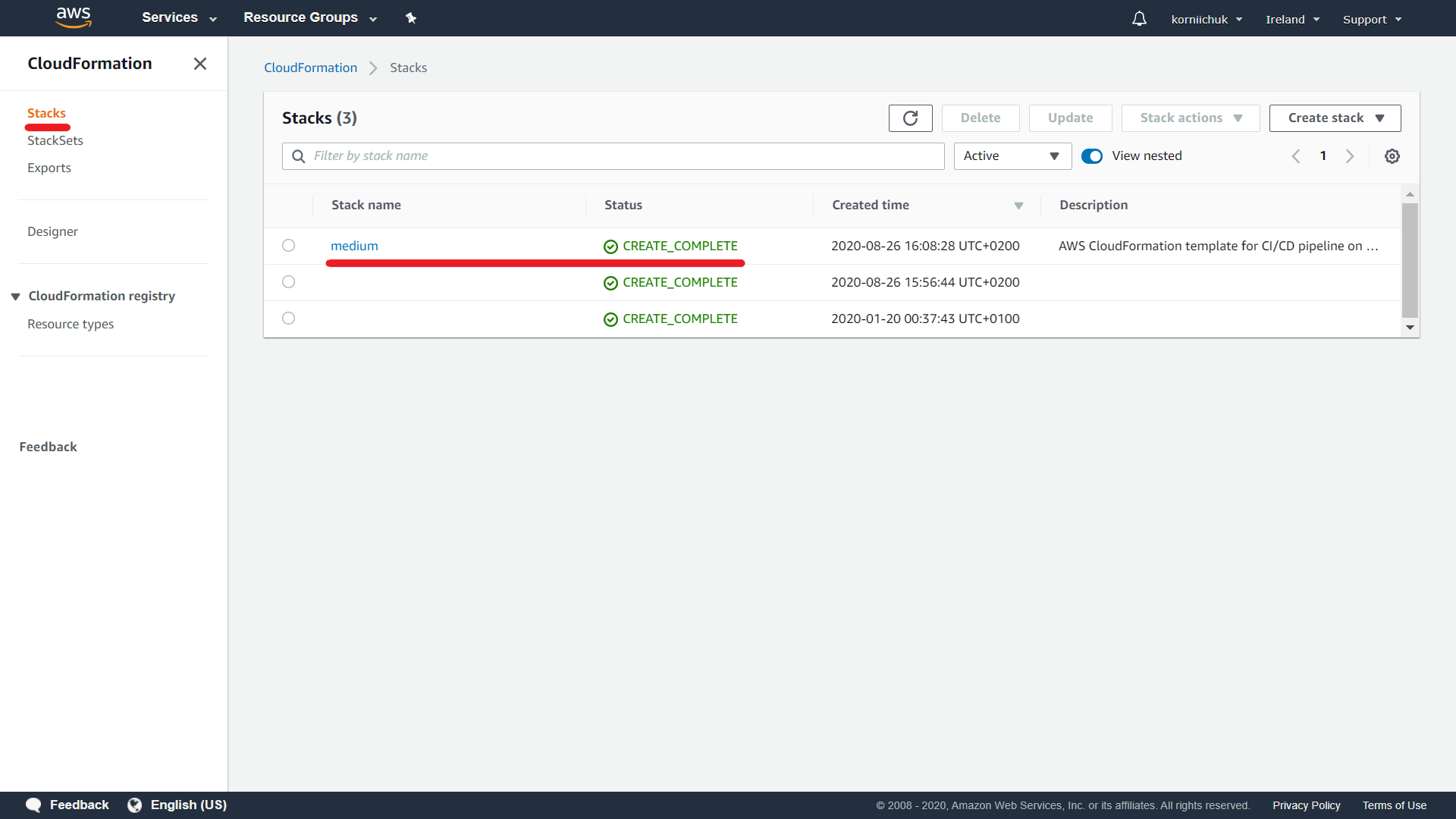The height and width of the screenshot is (819, 1456).
Task: Open the Create stack dropdown
Action: coord(1335,118)
